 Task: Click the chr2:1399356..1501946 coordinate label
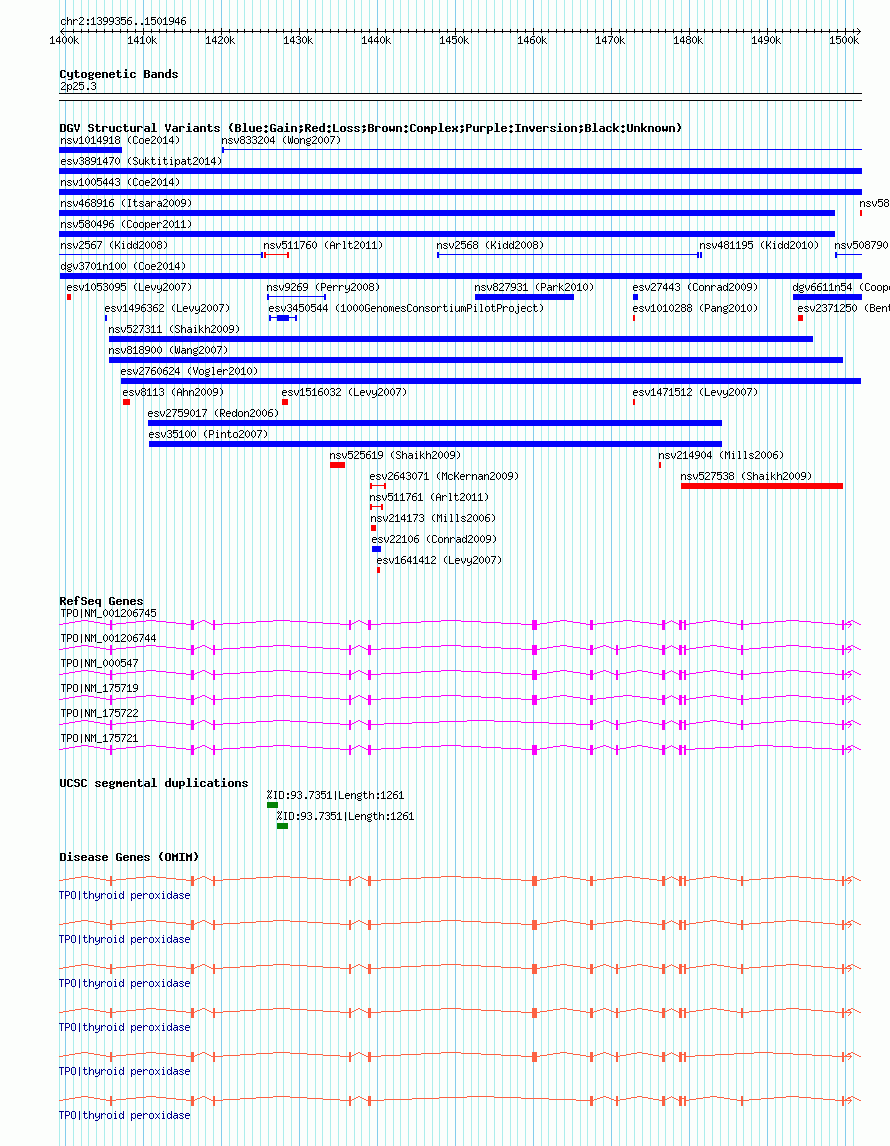click(123, 21)
